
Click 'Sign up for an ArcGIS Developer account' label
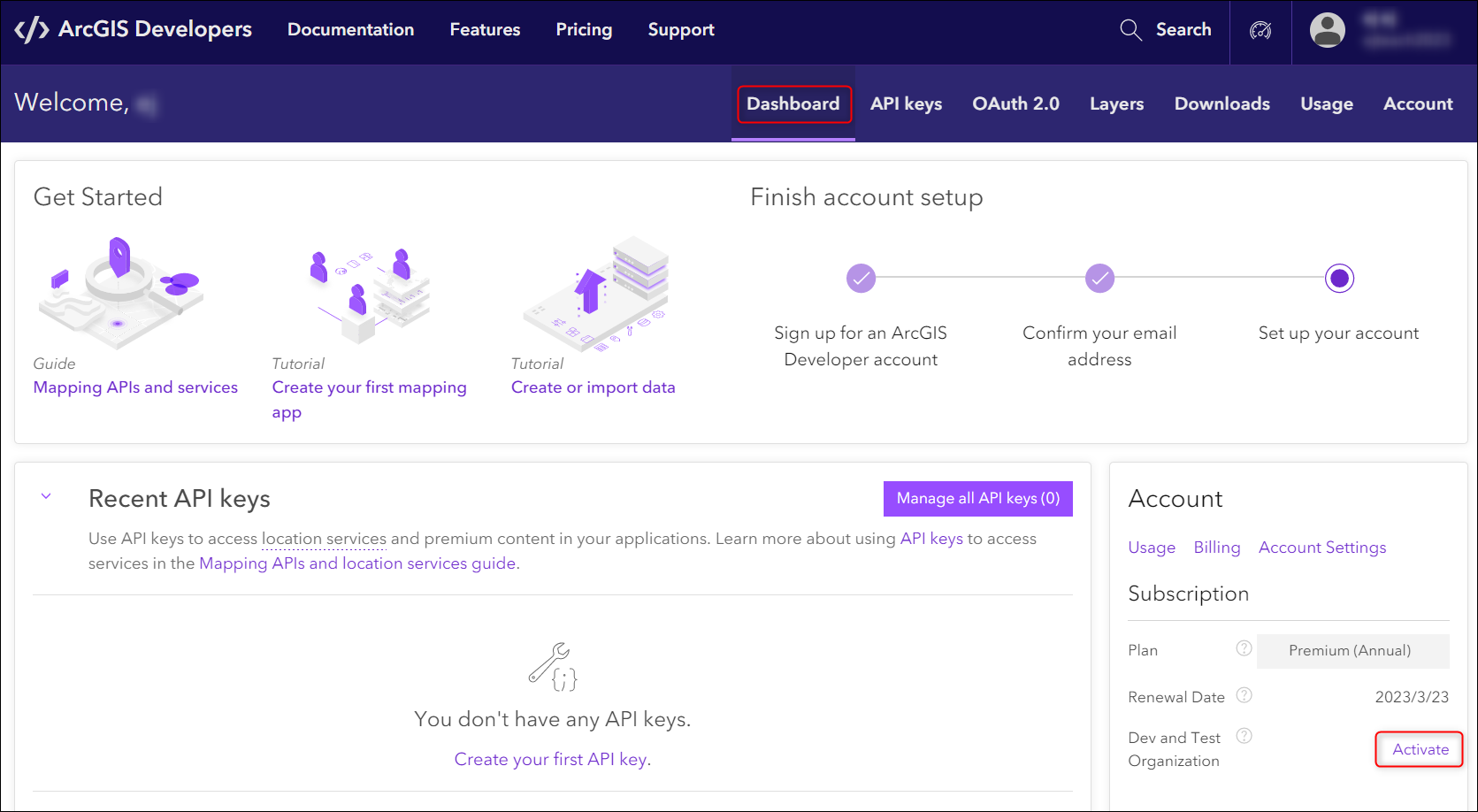tap(861, 346)
